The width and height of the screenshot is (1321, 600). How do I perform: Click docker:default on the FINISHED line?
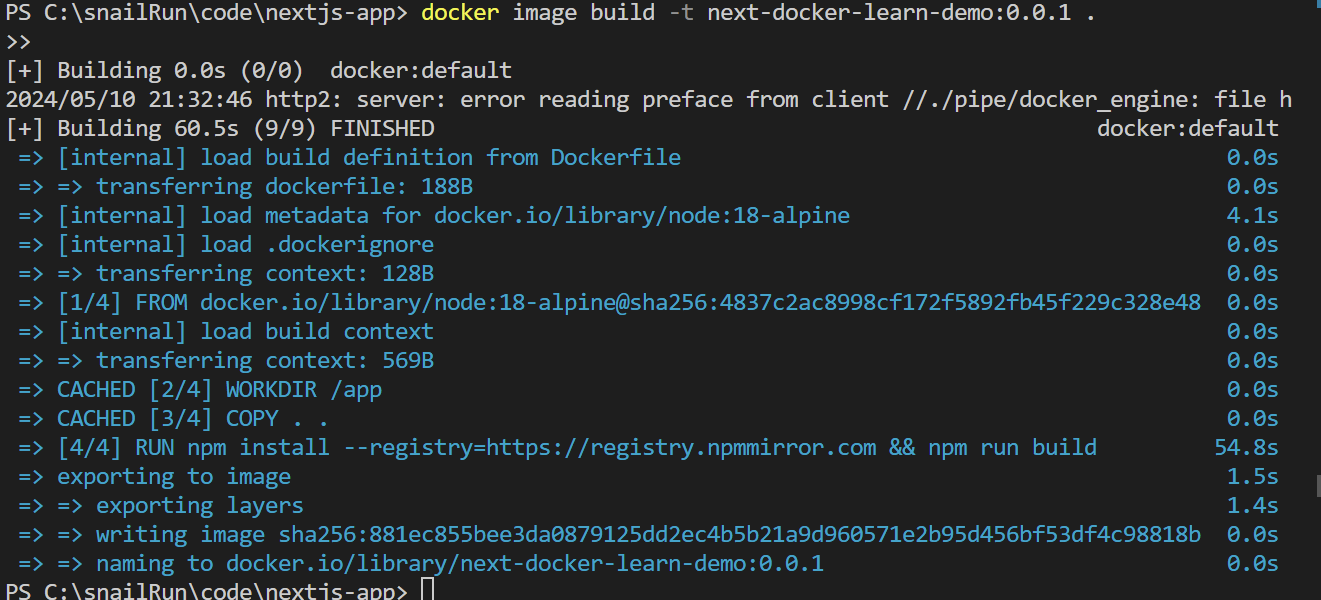coord(1187,129)
